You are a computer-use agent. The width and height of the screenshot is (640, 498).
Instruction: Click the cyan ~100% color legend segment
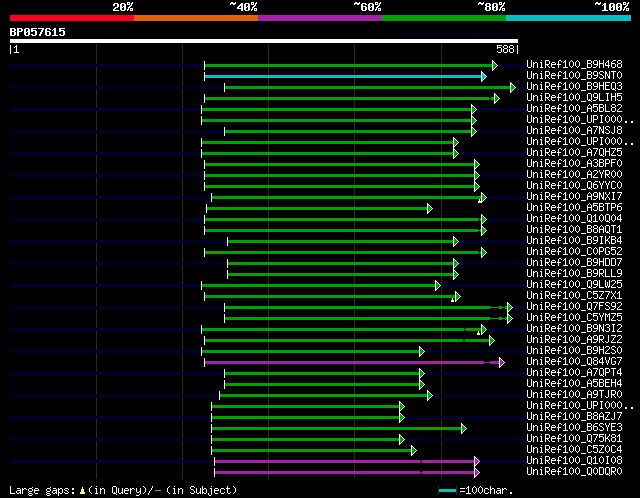point(569,18)
